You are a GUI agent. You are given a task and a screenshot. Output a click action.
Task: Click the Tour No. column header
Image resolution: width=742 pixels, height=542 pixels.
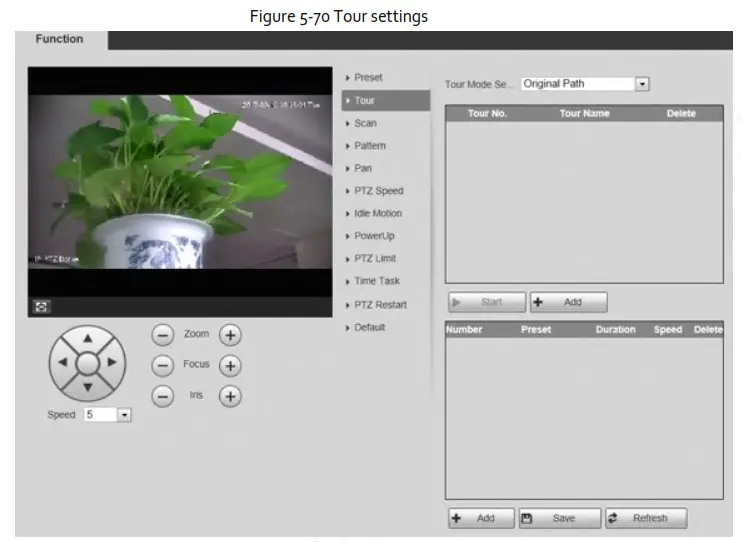coord(487,114)
